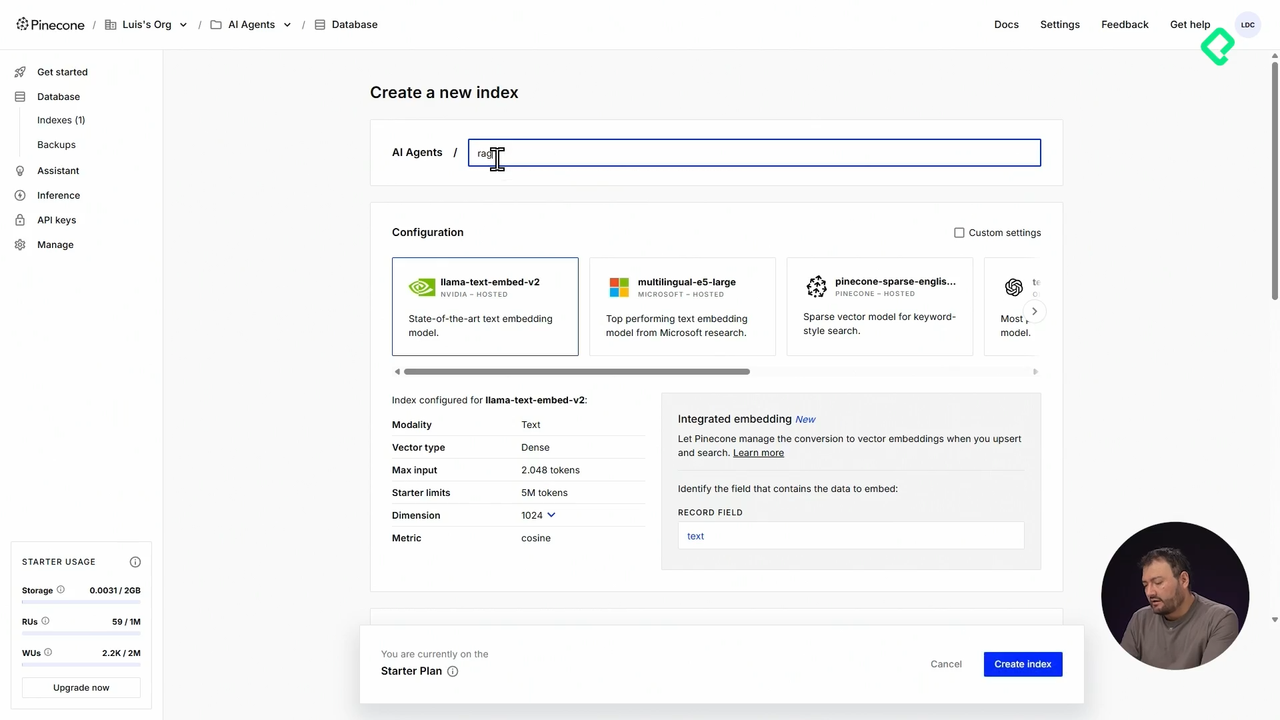Click the 'Dense' Vector type value
This screenshot has height=720, width=1280.
click(535, 448)
